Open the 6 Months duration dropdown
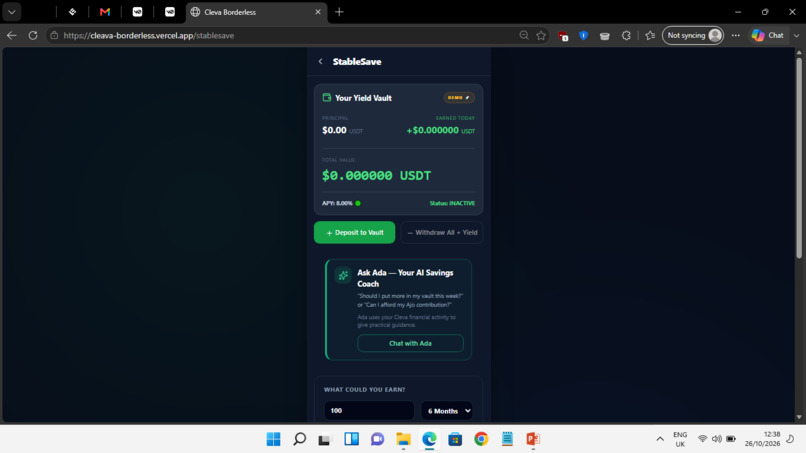Image resolution: width=806 pixels, height=453 pixels. (447, 410)
